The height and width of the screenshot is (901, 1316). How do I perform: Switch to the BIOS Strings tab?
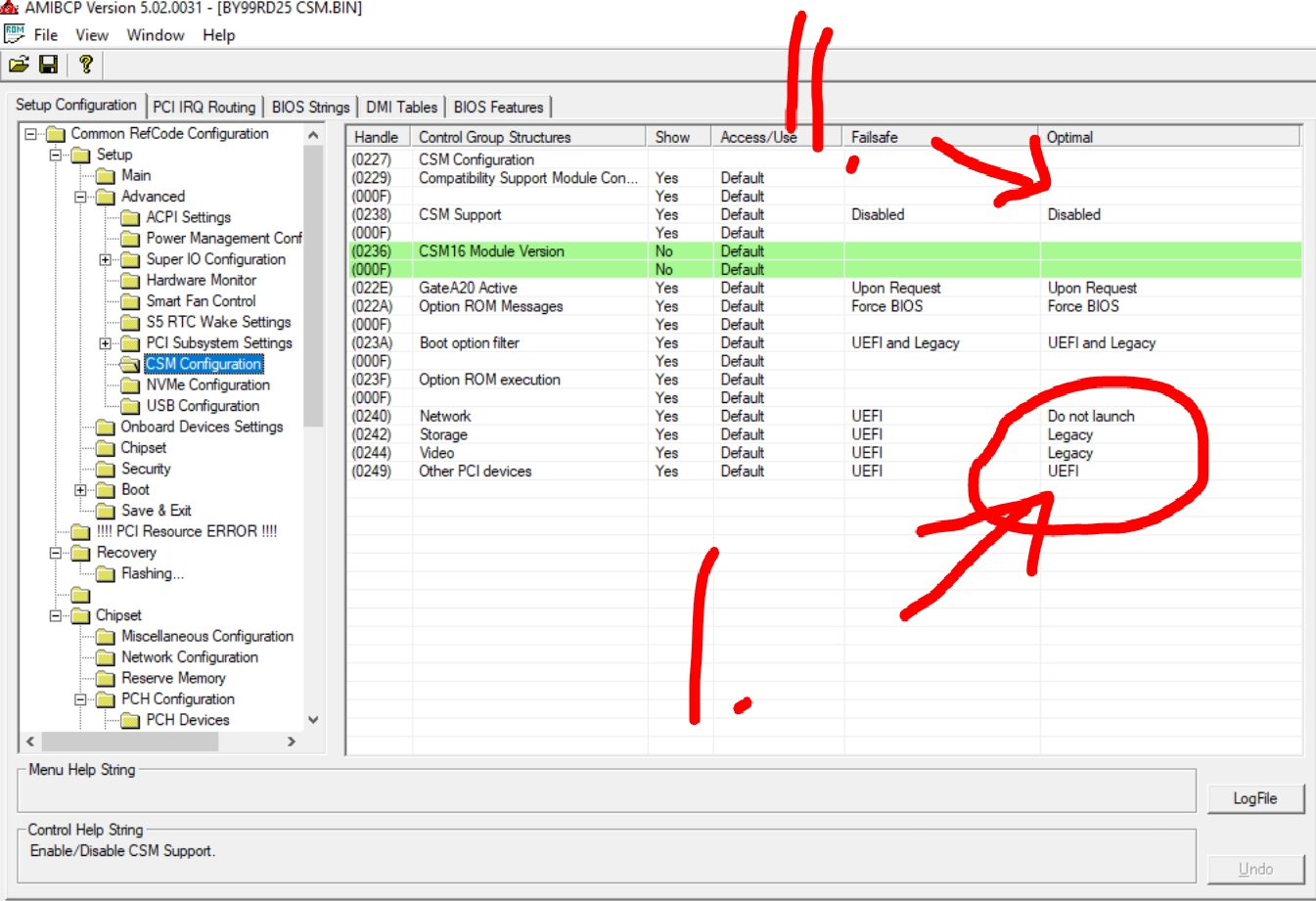[310, 107]
